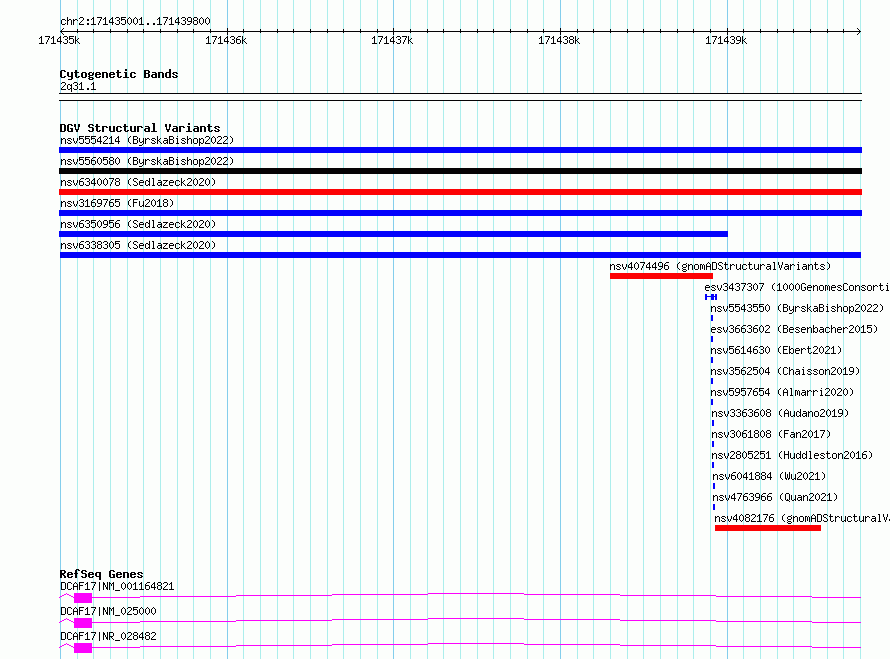Image resolution: width=890 pixels, height=659 pixels.
Task: Click the magenta exon box of NM_025000
Action: tap(83, 623)
